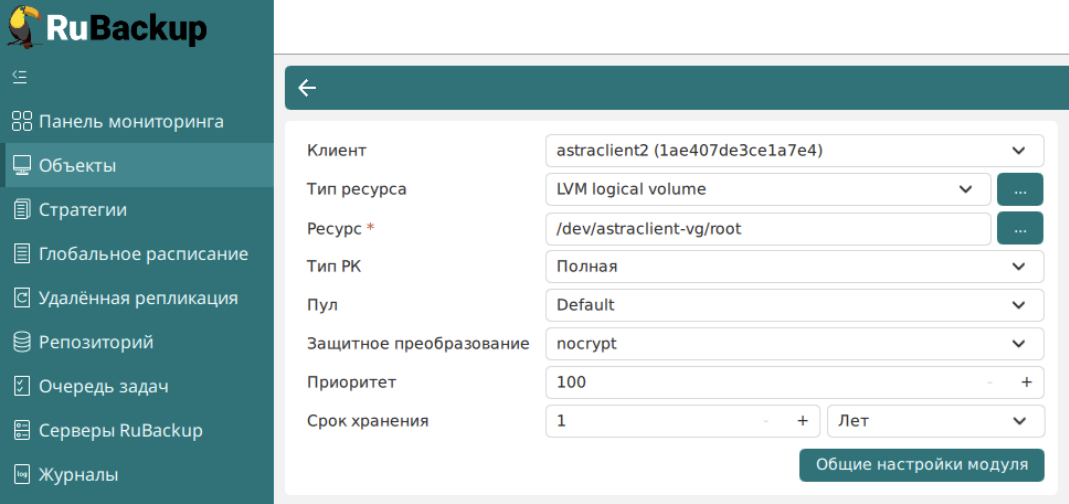Screen dimensions: 1069x504
Task: Select Объекты in the sidebar
Action: click(x=77, y=166)
